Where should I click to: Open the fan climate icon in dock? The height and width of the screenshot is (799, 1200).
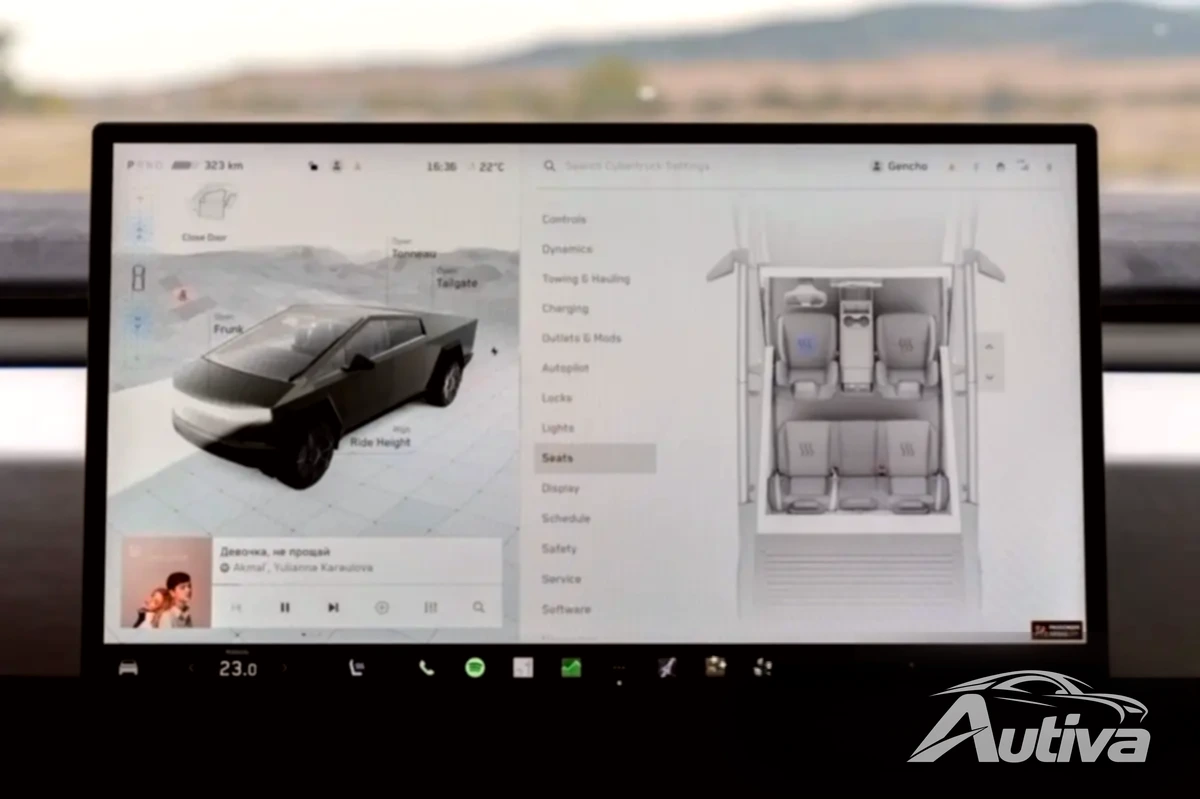763,667
